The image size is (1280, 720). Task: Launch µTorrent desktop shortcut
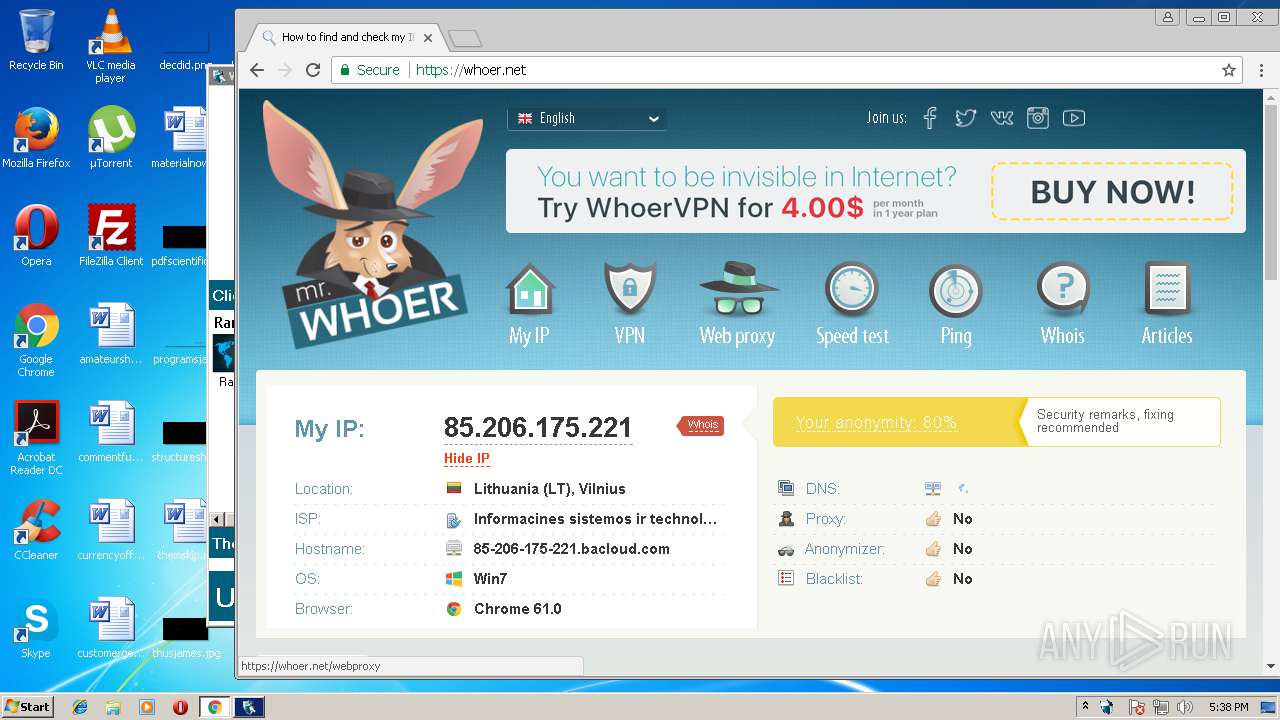[x=111, y=138]
